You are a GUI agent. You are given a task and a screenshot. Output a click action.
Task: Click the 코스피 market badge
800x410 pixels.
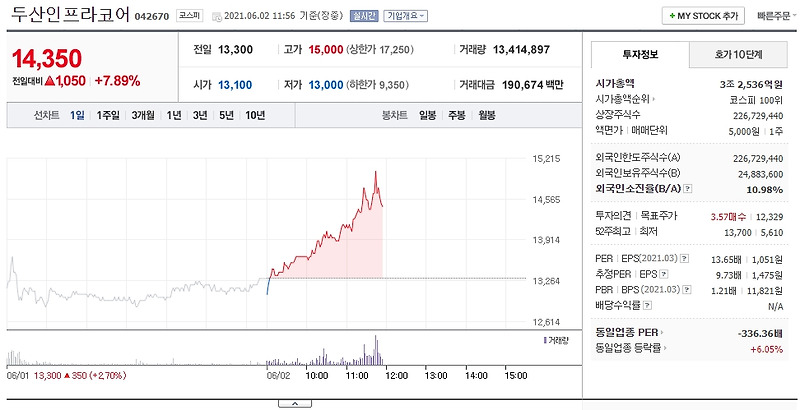pos(190,16)
